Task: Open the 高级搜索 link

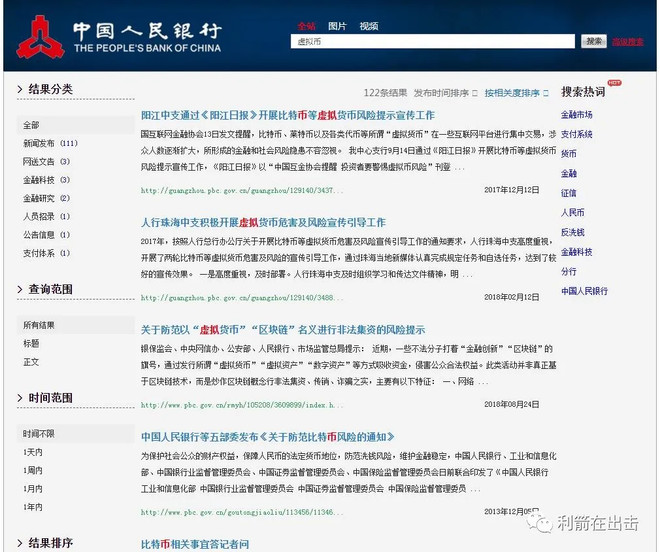Action: 627,42
